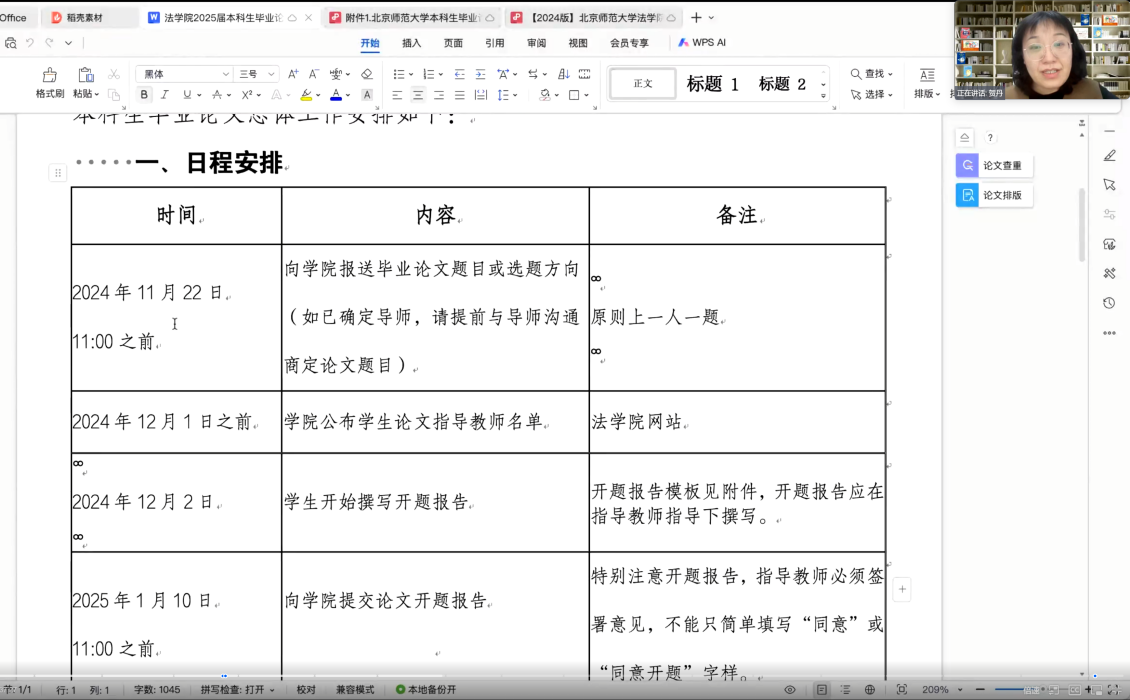1130x700 pixels.
Task: Apply the 标题 1 heading style
Action: pyautogui.click(x=713, y=84)
